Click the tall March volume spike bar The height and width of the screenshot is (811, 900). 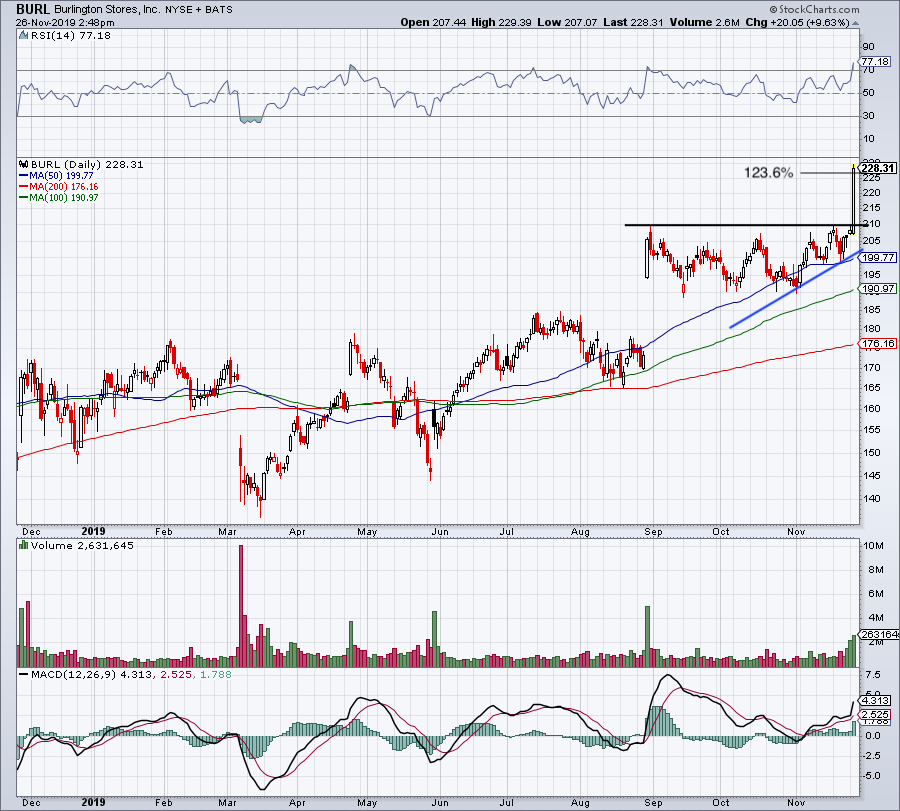pos(241,606)
